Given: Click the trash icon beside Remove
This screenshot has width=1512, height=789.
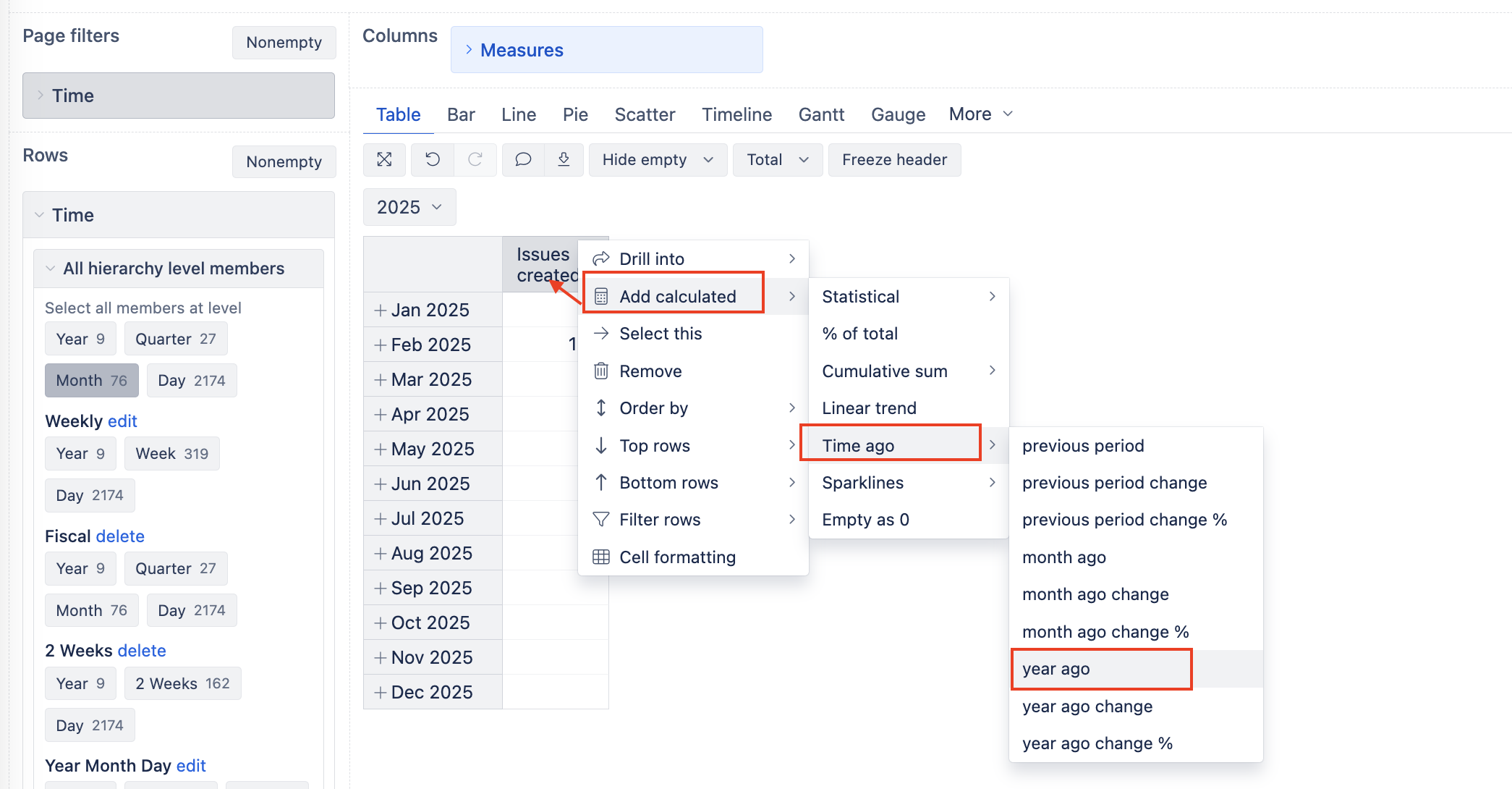Looking at the screenshot, I should pyautogui.click(x=601, y=371).
